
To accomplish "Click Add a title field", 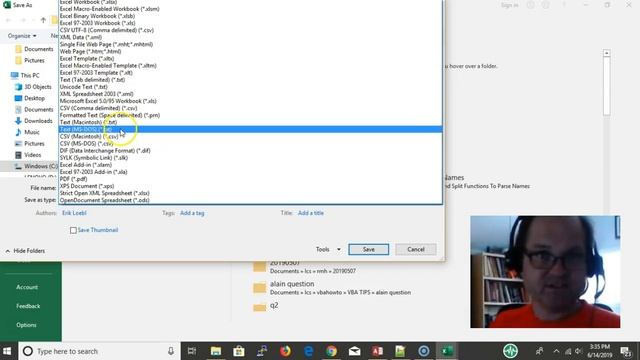I will [311, 213].
